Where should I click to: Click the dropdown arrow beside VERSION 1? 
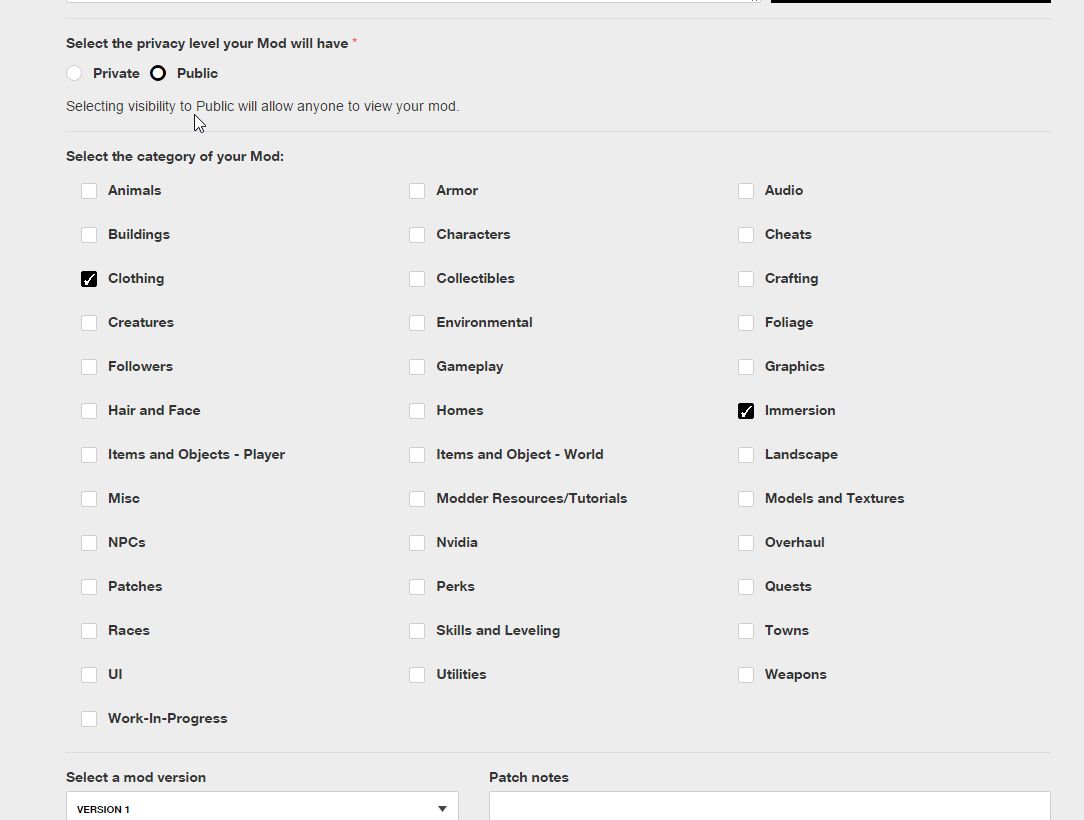point(442,808)
